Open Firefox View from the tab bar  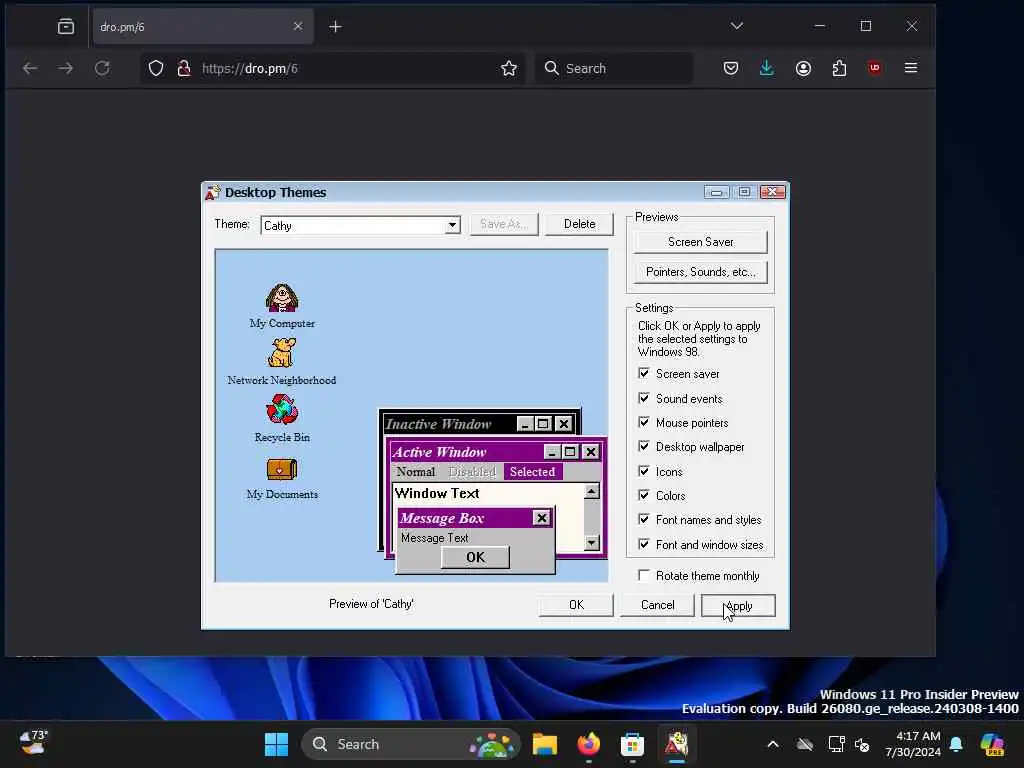click(66, 26)
